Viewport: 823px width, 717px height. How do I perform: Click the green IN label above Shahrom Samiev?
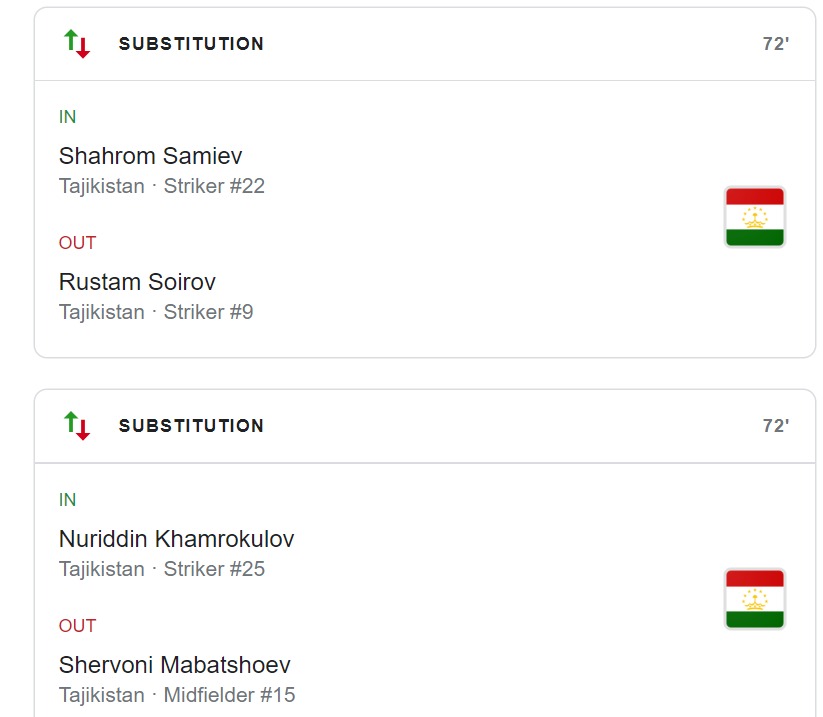[67, 117]
